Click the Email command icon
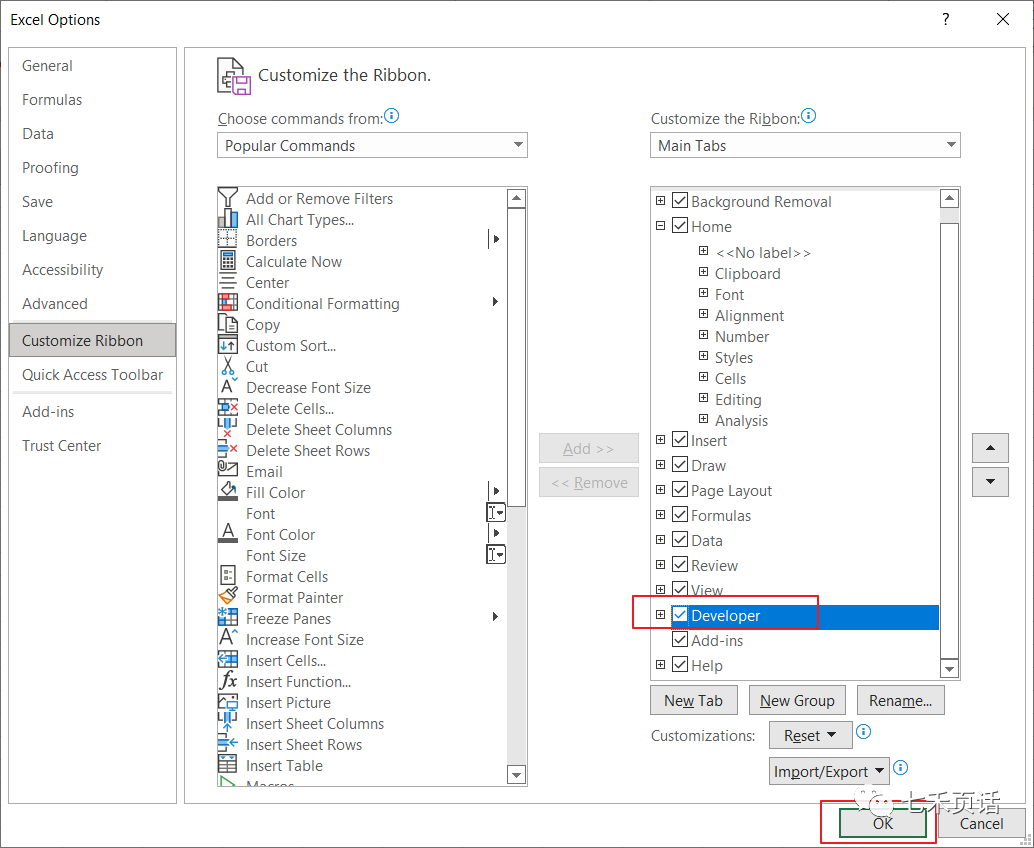 click(228, 468)
